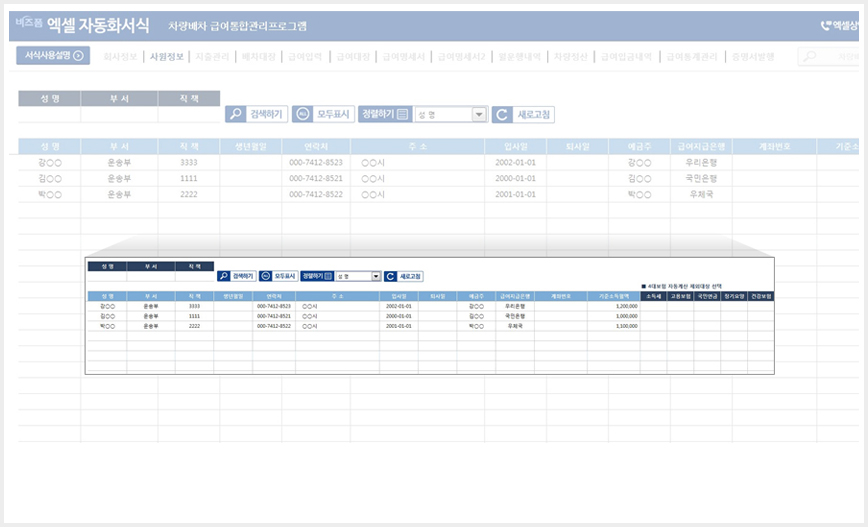Screen dimensions: 868x527
Task: Click the magnifier icon of 검색하기
Action: click(236, 114)
